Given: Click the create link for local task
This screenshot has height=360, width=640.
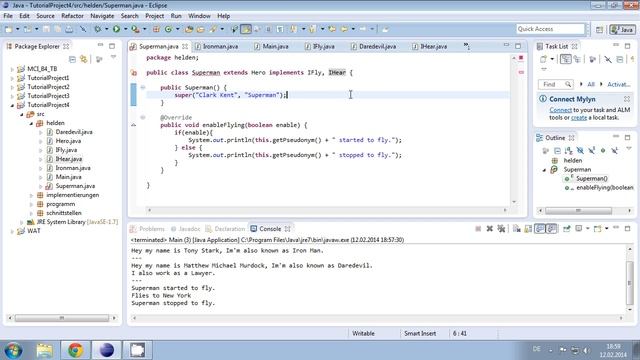Looking at the screenshot, I should pyautogui.click(x=579, y=118).
